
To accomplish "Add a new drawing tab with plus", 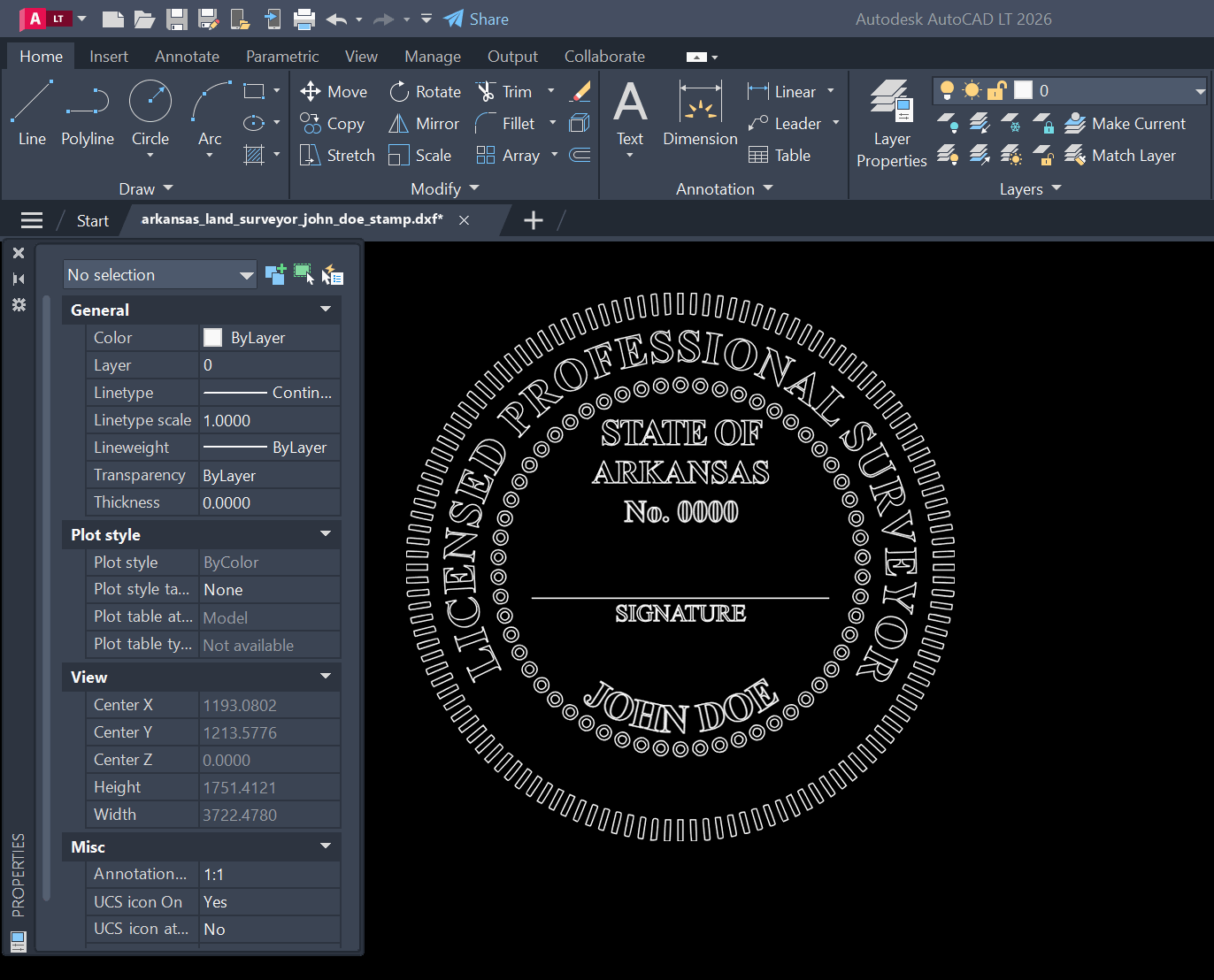I will tap(534, 220).
